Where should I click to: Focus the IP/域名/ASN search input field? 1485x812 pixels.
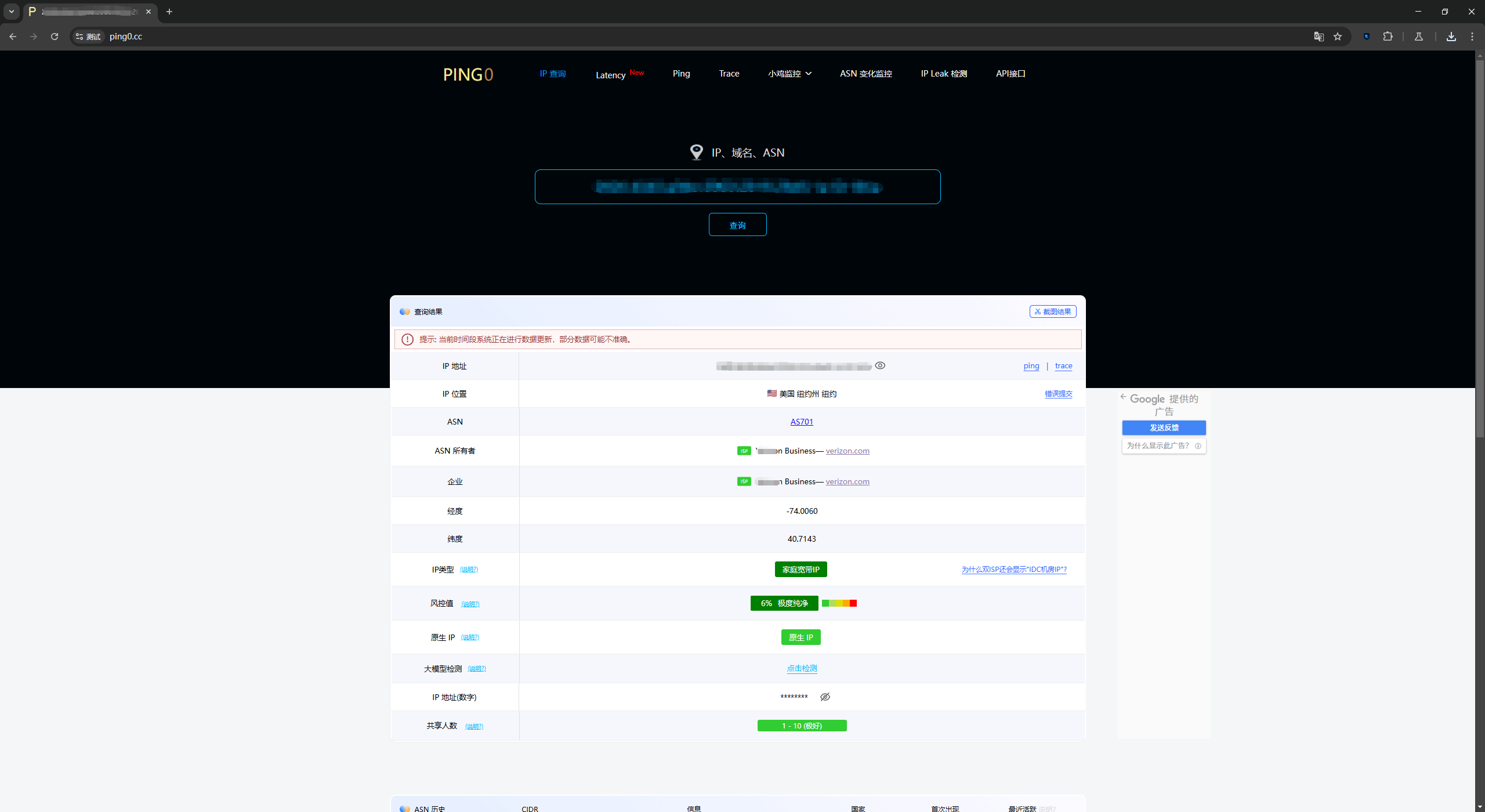[x=737, y=187]
